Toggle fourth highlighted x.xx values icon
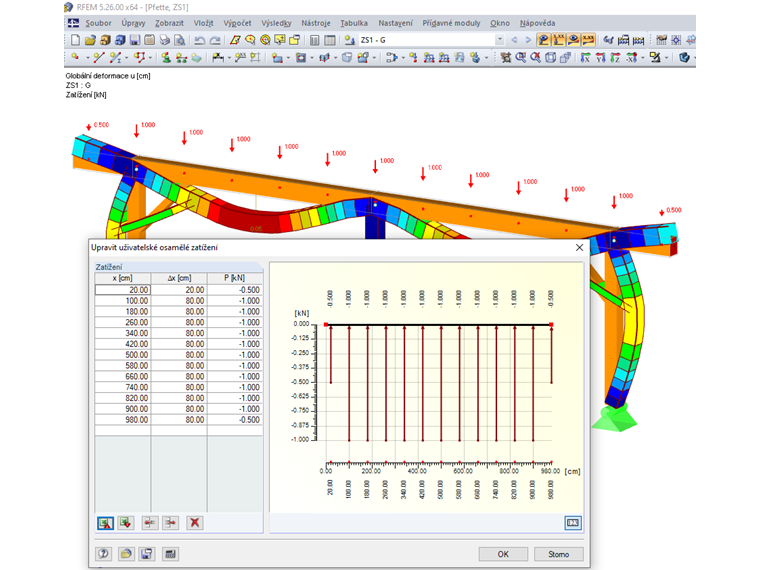This screenshot has height=570, width=760. (588, 40)
